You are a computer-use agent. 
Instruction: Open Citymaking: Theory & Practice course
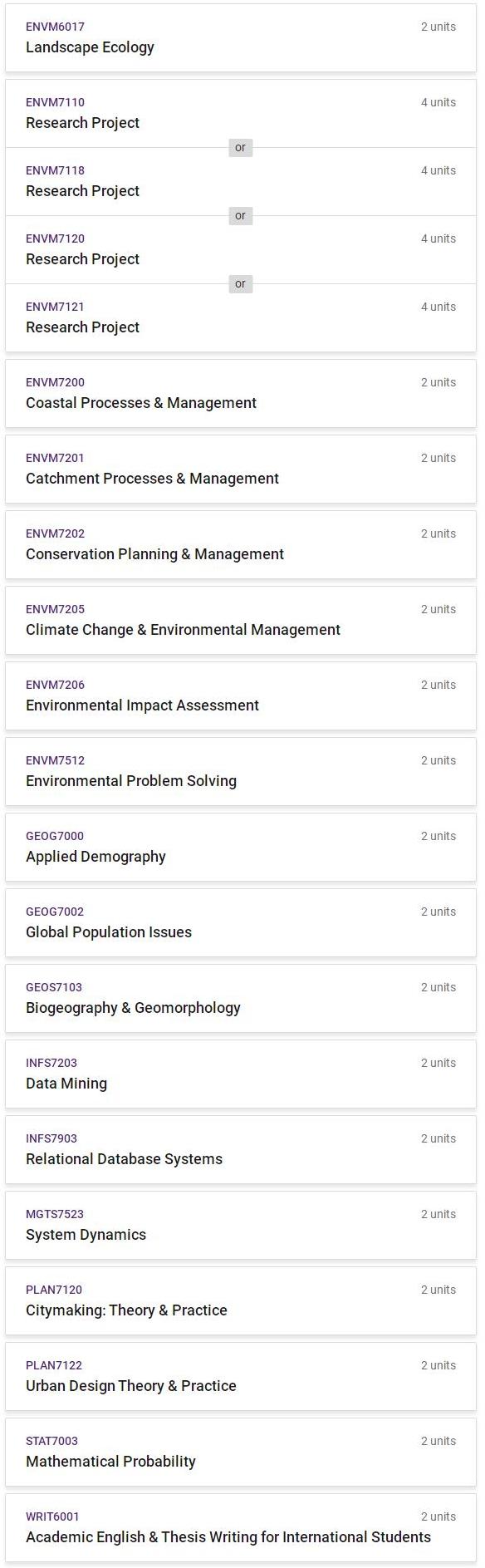(x=241, y=1301)
